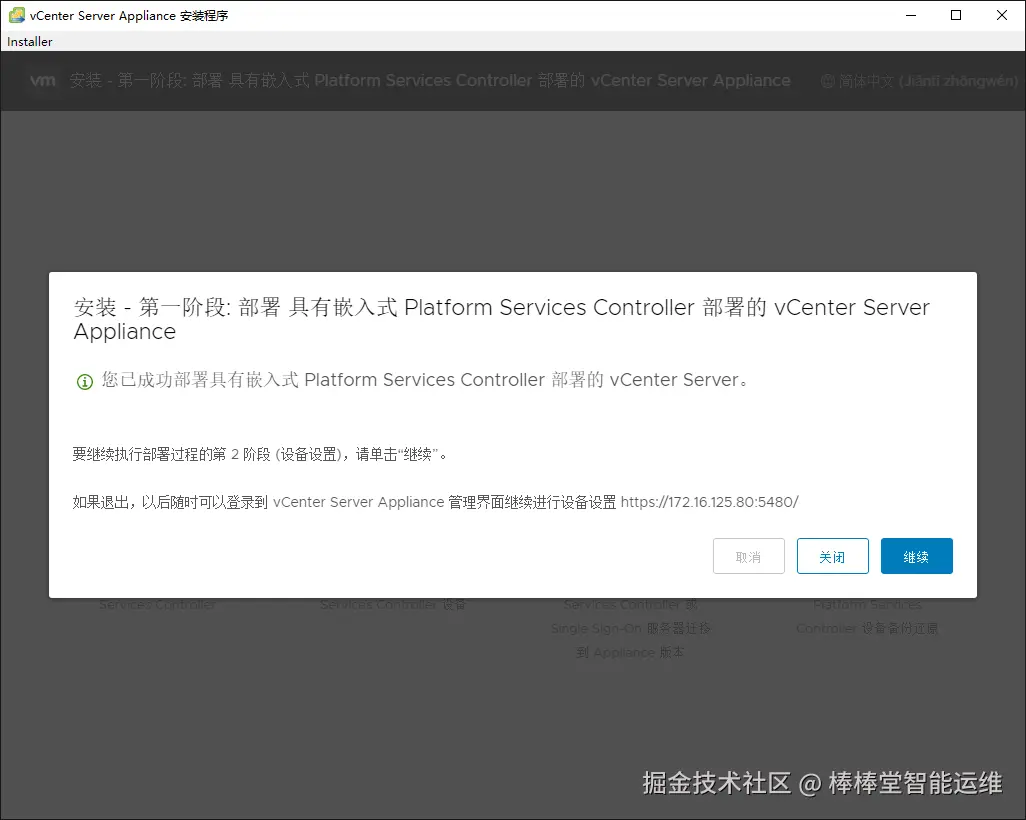The width and height of the screenshot is (1026, 820).
Task: Open the Installer menu
Action: click(29, 41)
